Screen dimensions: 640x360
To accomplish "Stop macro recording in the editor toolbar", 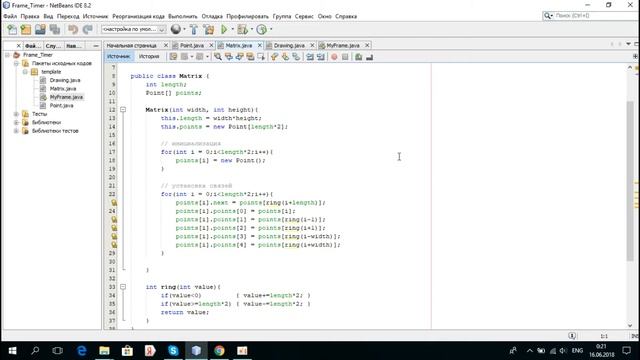I will point(345,57).
